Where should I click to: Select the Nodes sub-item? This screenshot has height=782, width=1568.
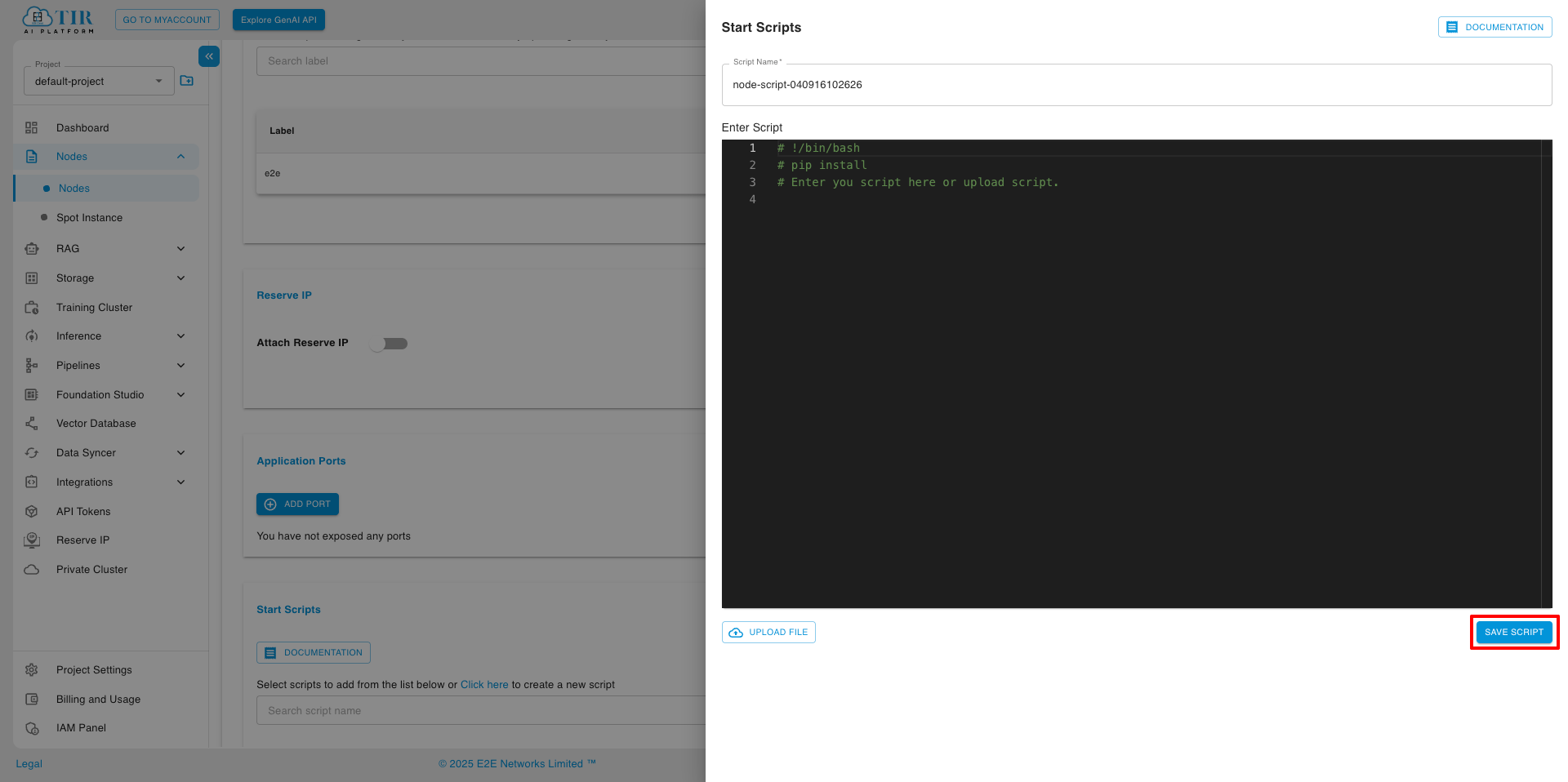pos(106,189)
